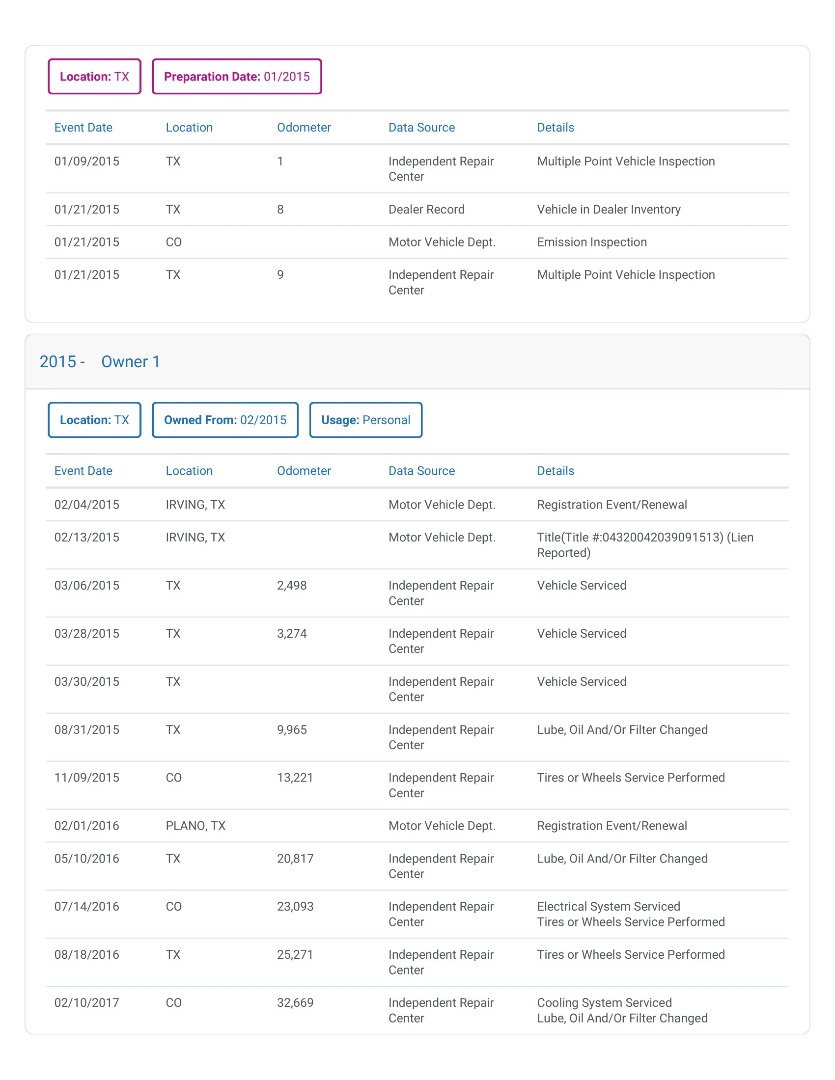Image resolution: width=835 pixels, height=1080 pixels.
Task: Click Odometer column header in top table
Action: click(304, 128)
